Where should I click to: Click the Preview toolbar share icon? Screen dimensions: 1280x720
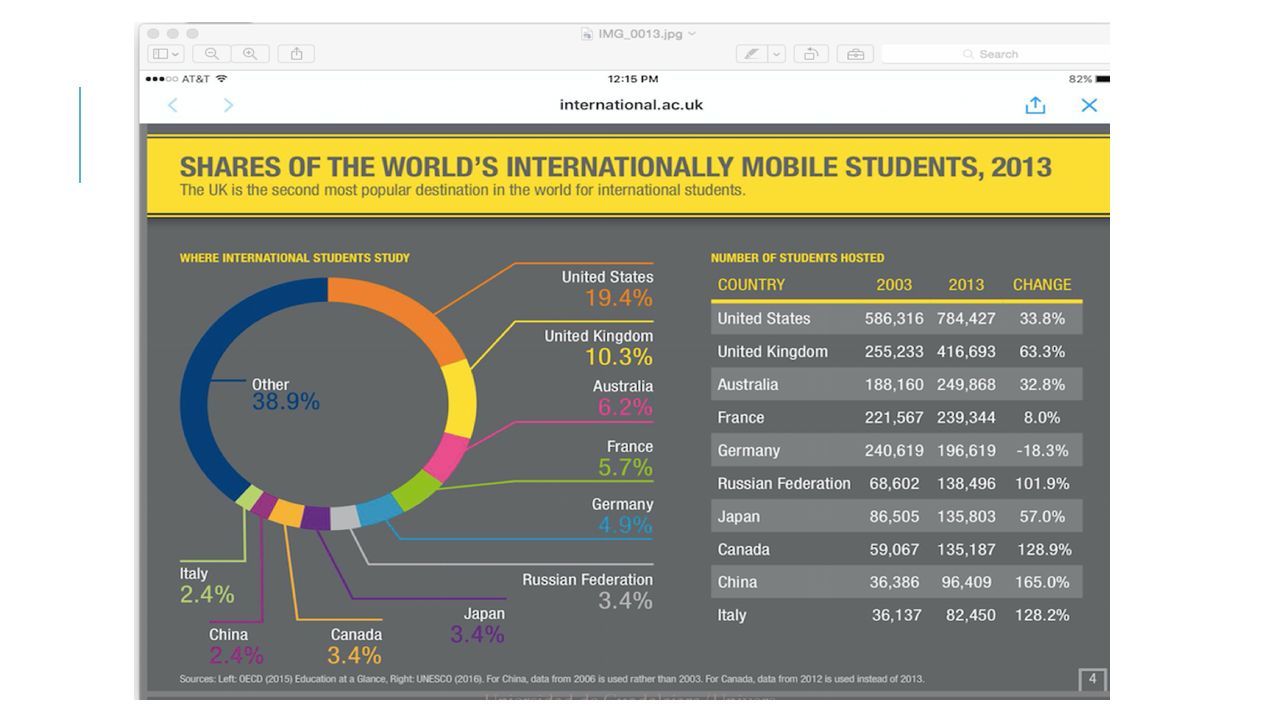click(296, 54)
